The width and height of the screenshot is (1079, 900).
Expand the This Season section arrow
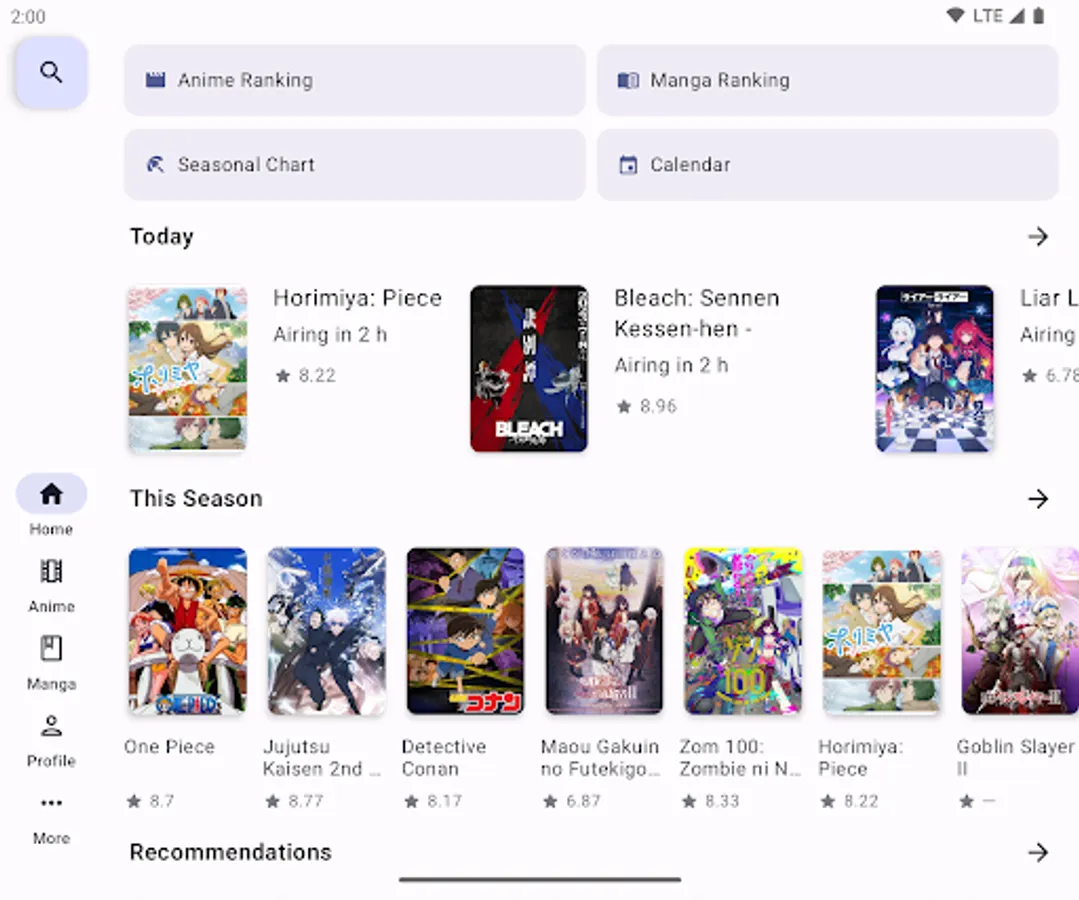pyautogui.click(x=1038, y=499)
